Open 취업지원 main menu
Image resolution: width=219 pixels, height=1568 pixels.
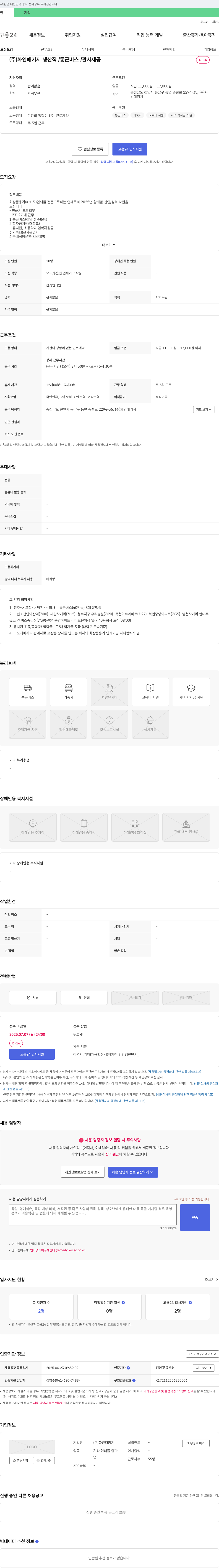[73, 35]
